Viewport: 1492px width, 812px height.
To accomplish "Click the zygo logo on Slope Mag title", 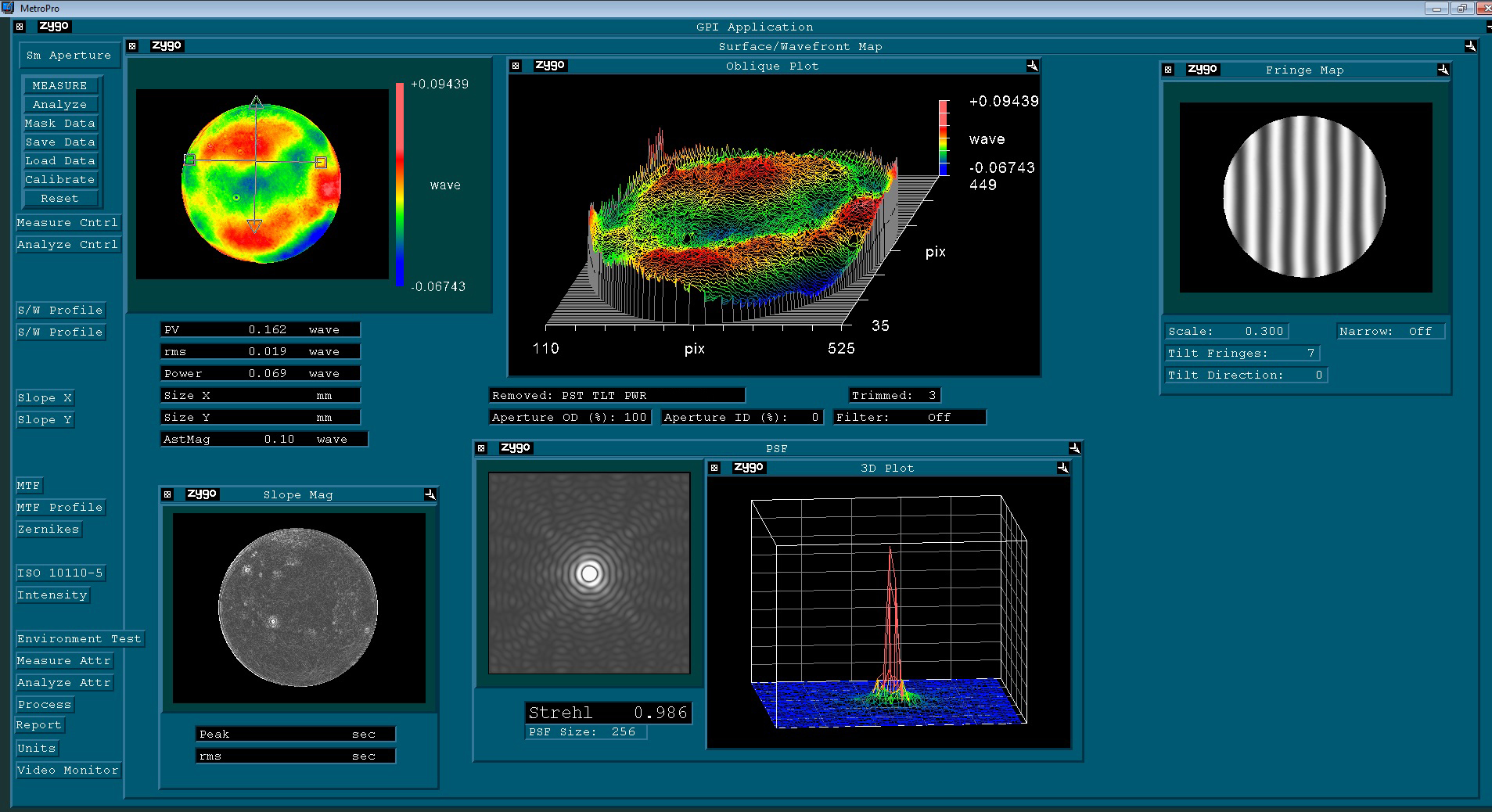I will [202, 494].
